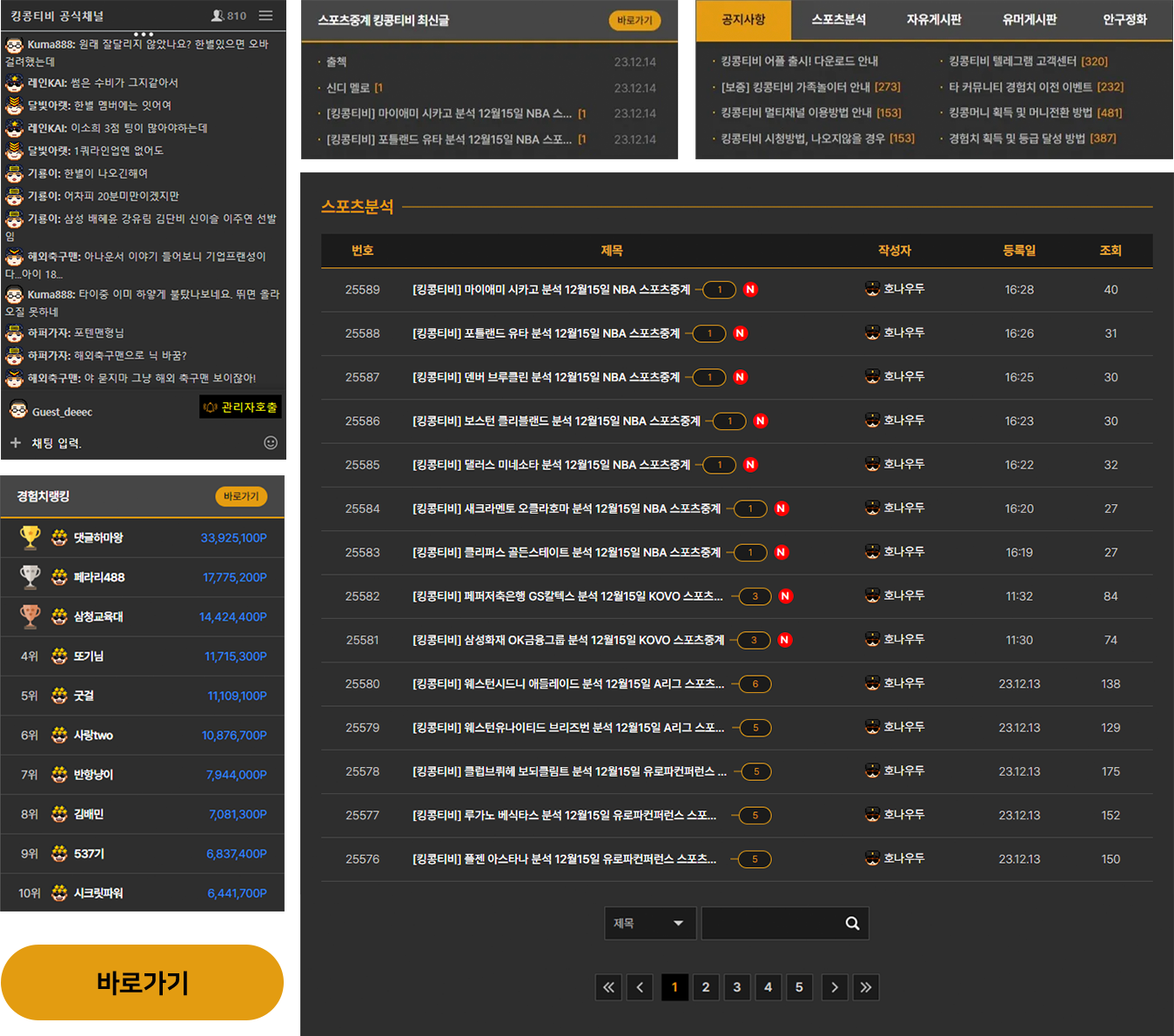
Task: Open notice 킹콩티비 어플 출시! 다운로드 안내
Action: click(799, 61)
